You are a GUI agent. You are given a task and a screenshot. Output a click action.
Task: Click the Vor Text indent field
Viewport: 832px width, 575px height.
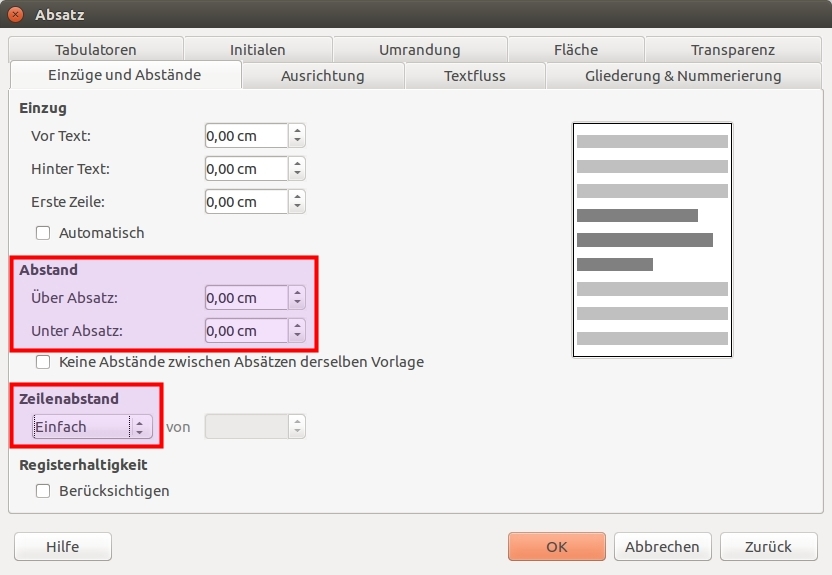click(x=246, y=136)
